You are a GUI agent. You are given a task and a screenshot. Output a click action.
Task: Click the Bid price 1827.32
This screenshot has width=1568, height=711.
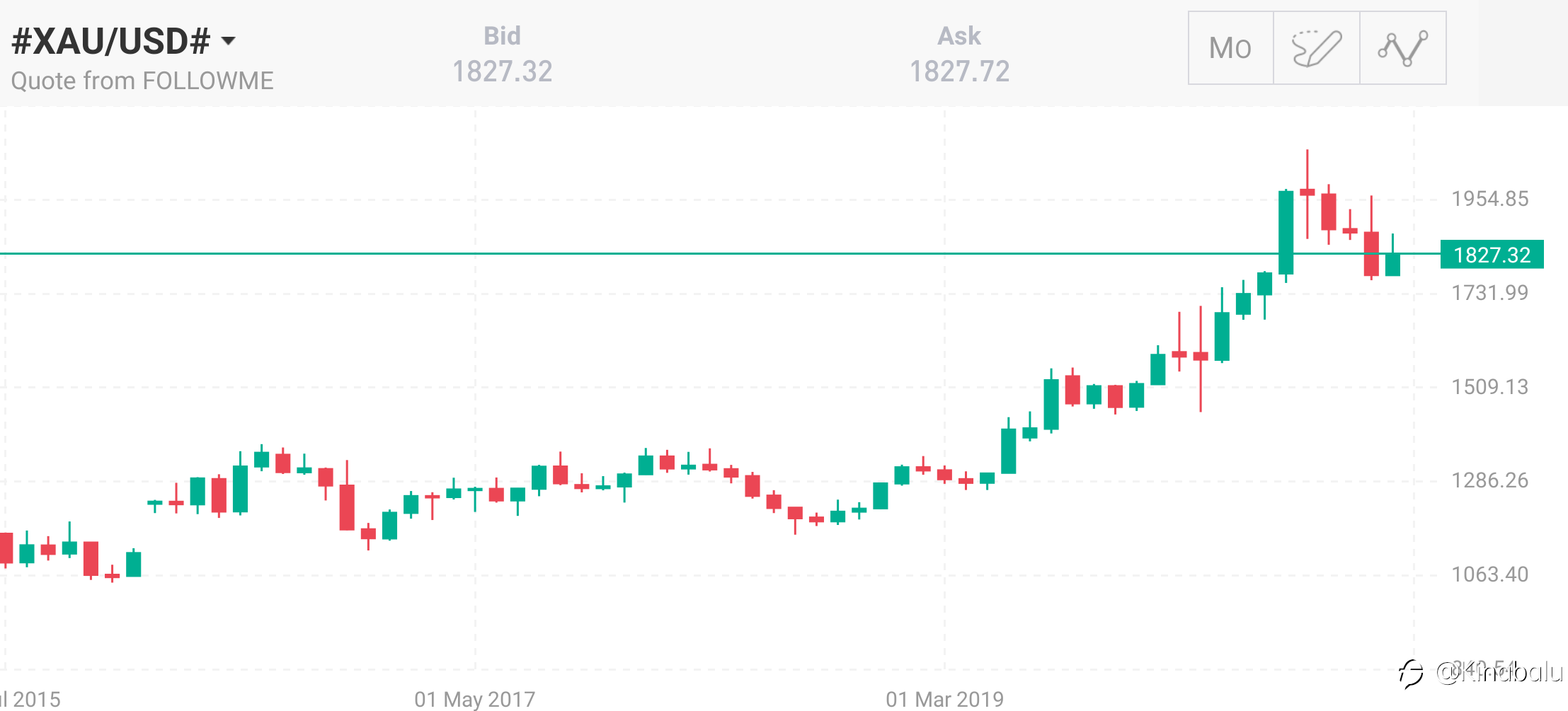click(502, 71)
